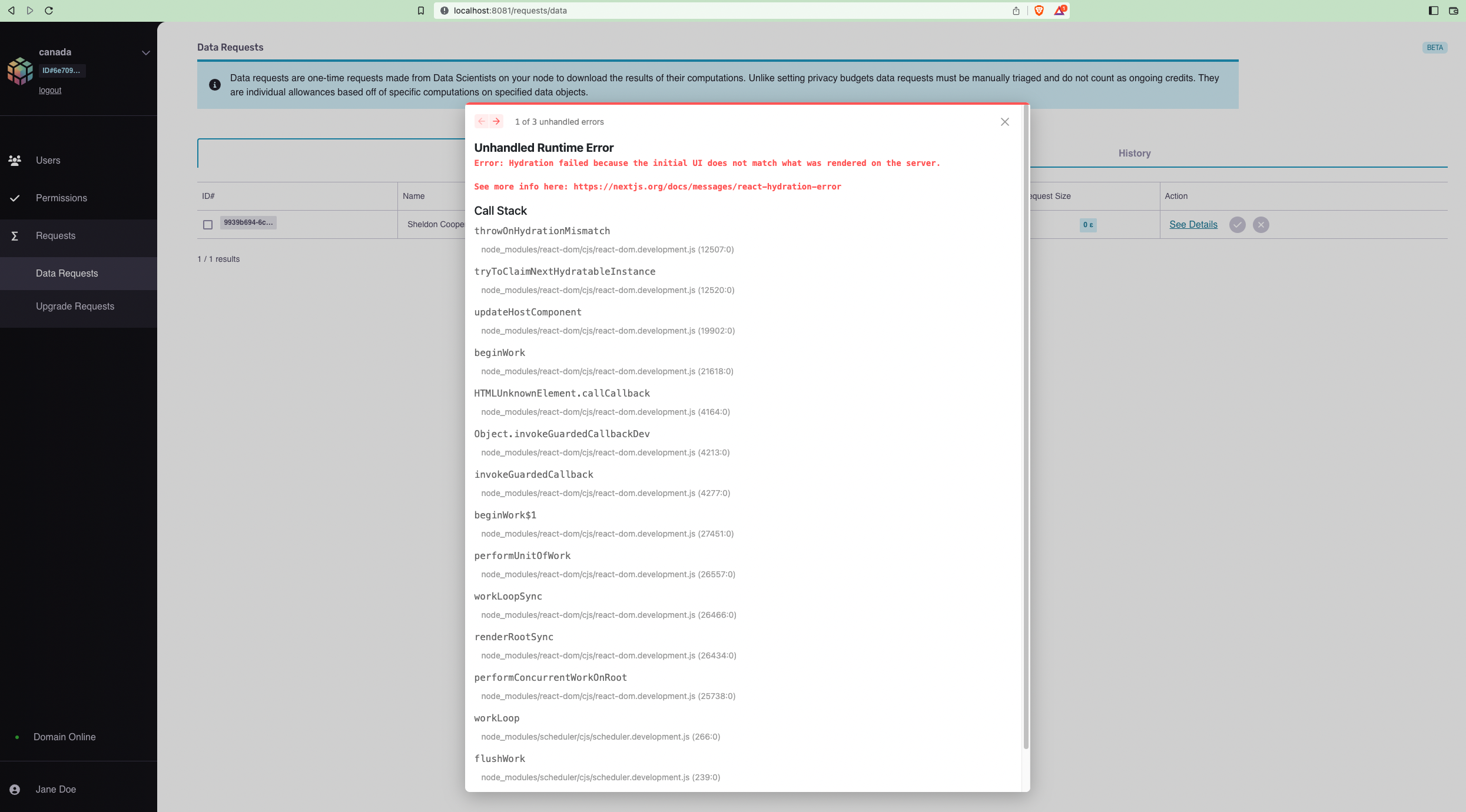Screen dimensions: 1466x812
Task: Expand the canada workspace dropdown chevron
Action: point(145,52)
